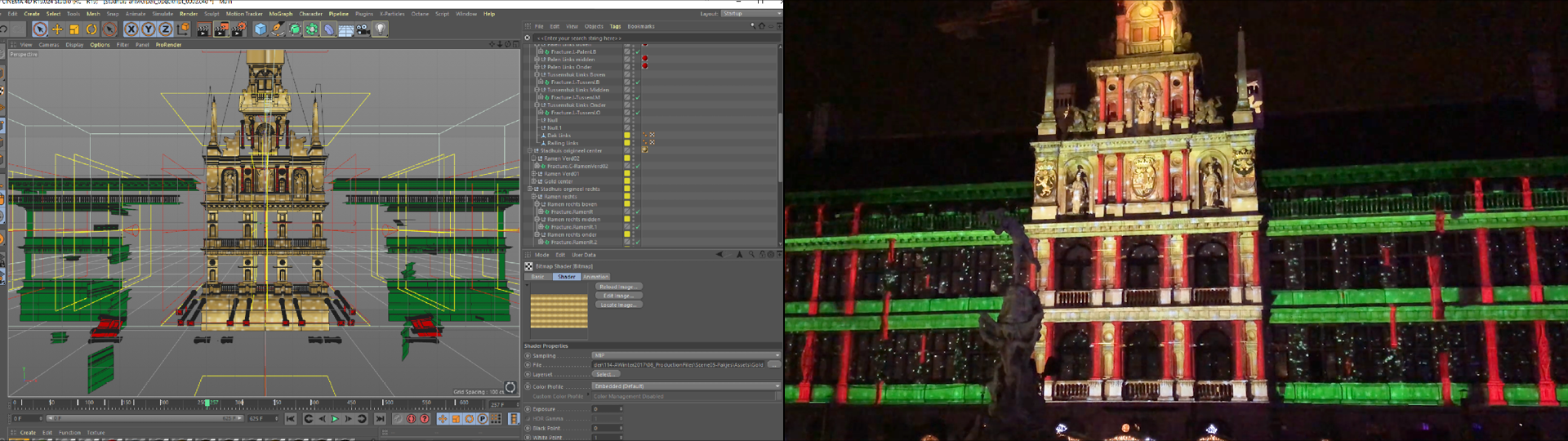Add a Bend deformer object

tap(329, 29)
